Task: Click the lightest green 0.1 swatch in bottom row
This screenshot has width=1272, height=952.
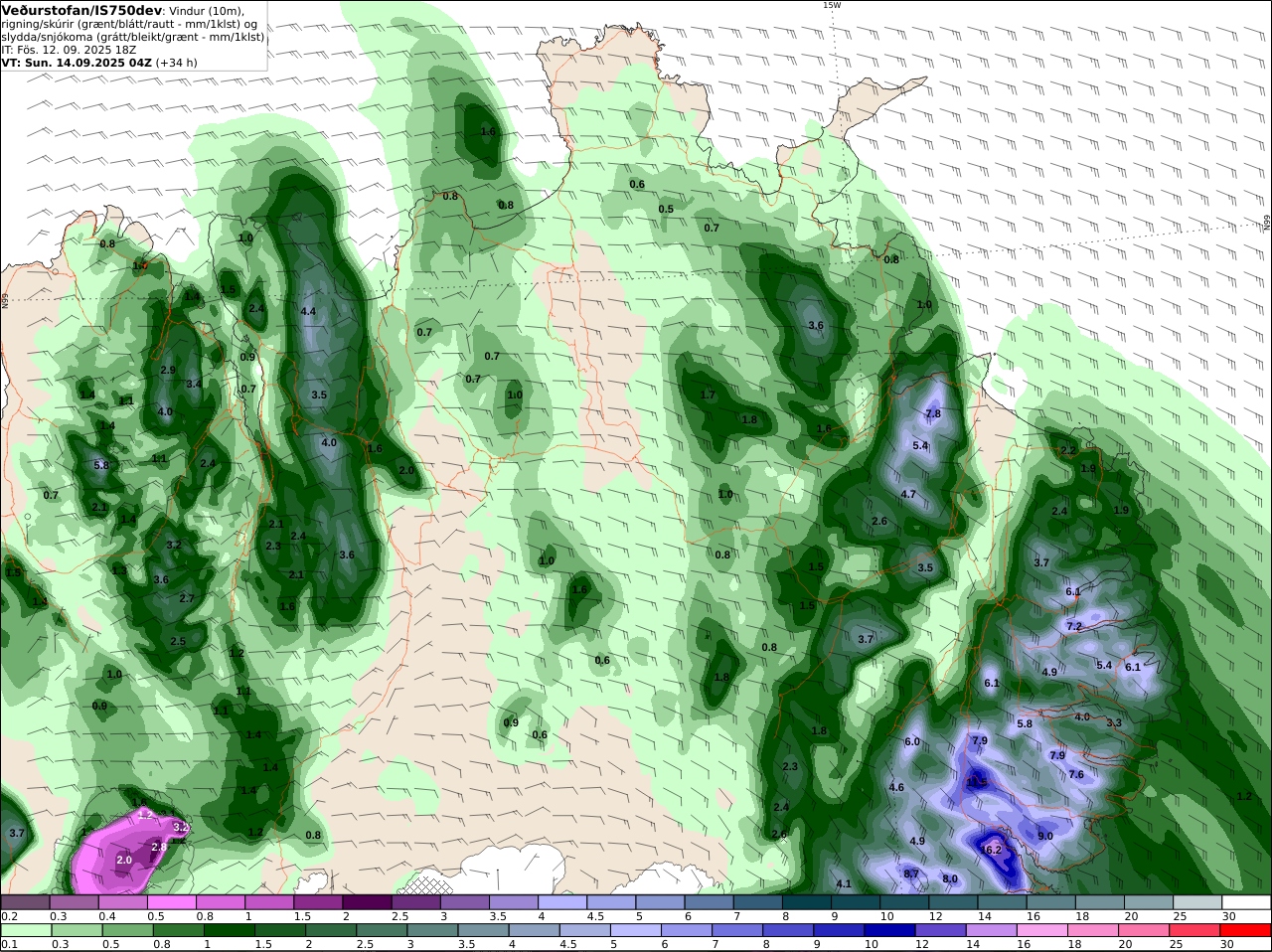Action: [25, 930]
